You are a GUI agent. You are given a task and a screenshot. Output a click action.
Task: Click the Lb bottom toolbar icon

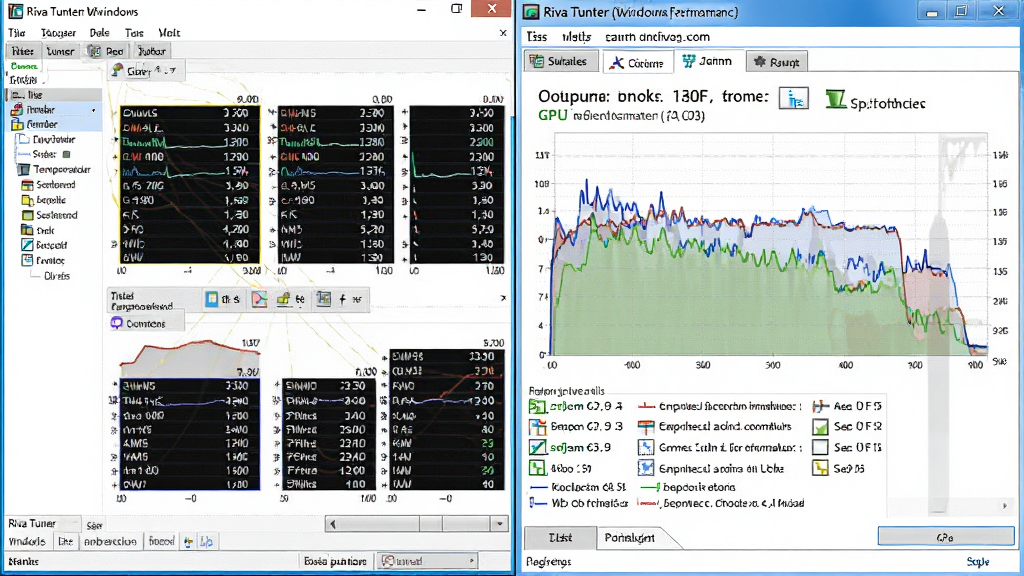point(206,542)
